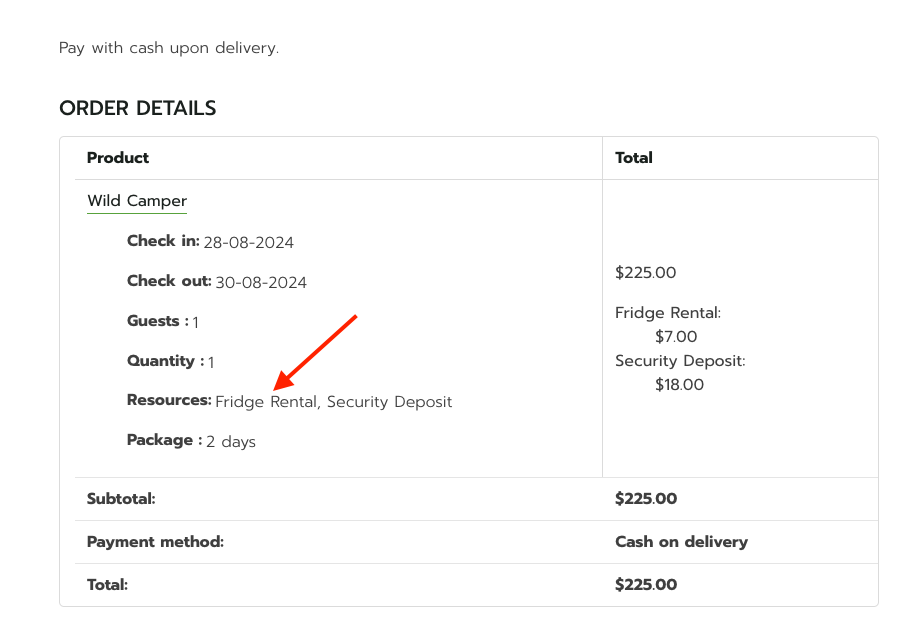Click the Fridge Rental $7.00 amount
The height and width of the screenshot is (634, 910).
676,337
